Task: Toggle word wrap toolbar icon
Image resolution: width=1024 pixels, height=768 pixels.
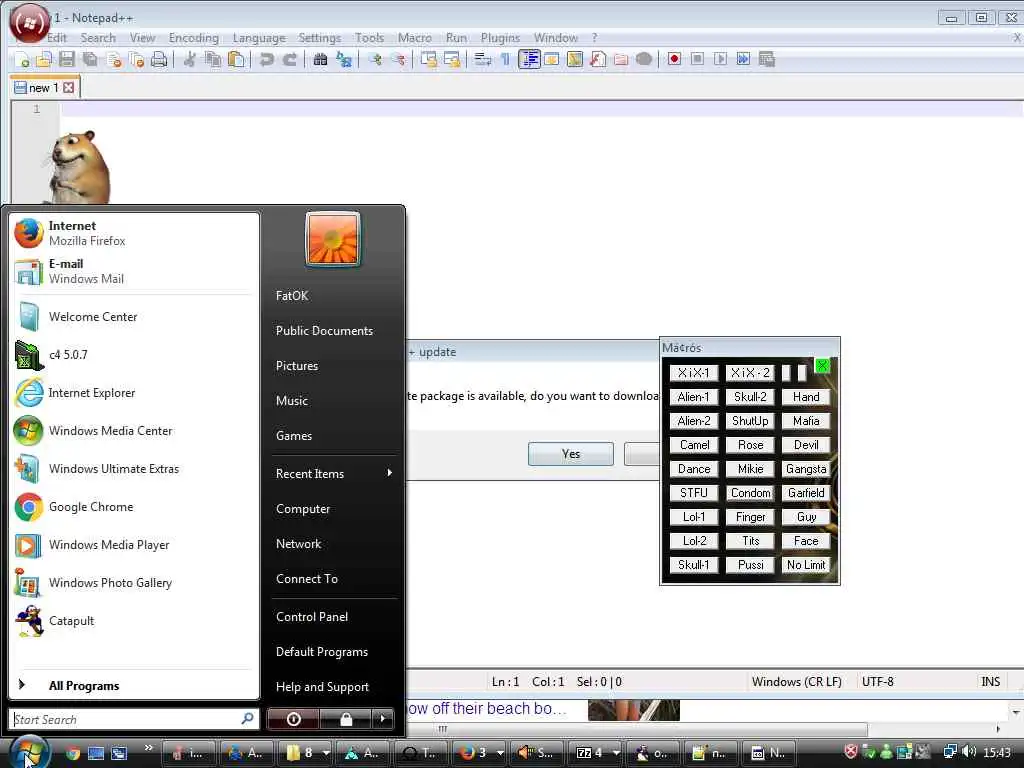Action: pyautogui.click(x=483, y=60)
